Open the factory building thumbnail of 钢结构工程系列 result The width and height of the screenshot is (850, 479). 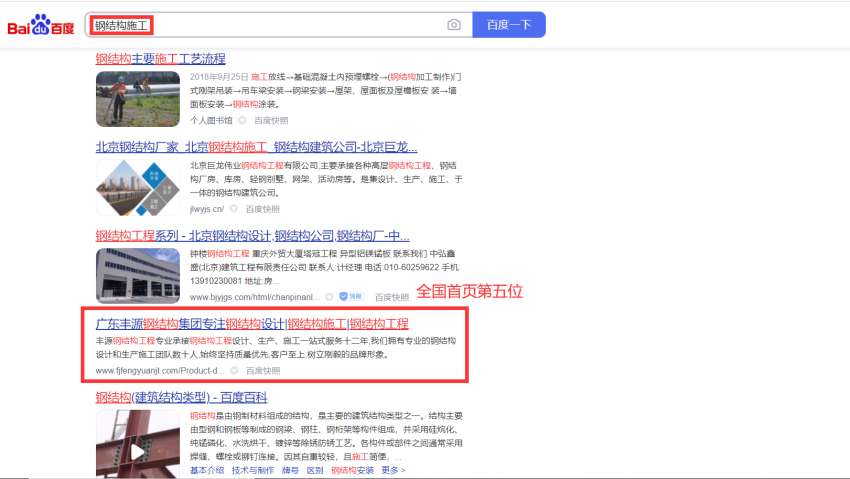[138, 276]
